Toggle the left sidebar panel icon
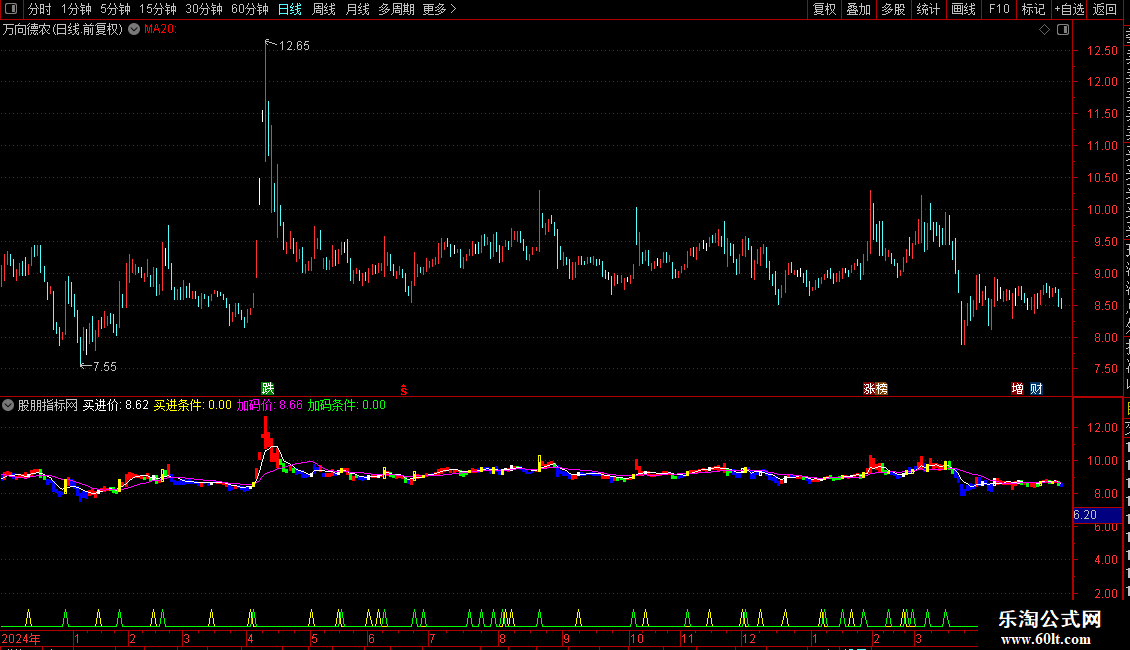This screenshot has height=650, width=1130. (x=11, y=9)
